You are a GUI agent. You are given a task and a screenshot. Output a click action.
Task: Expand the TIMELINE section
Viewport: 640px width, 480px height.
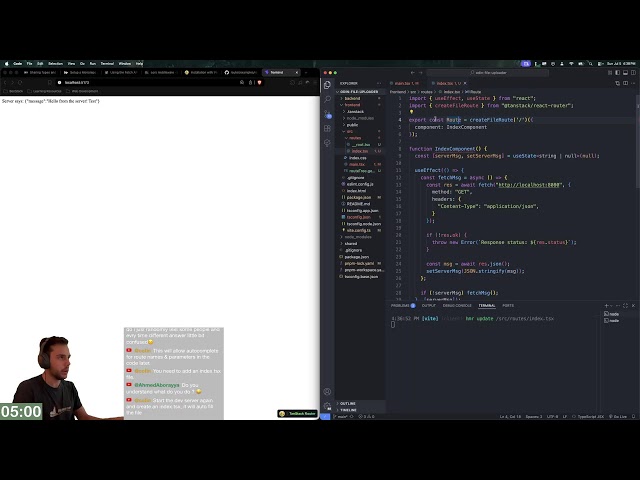360,410
